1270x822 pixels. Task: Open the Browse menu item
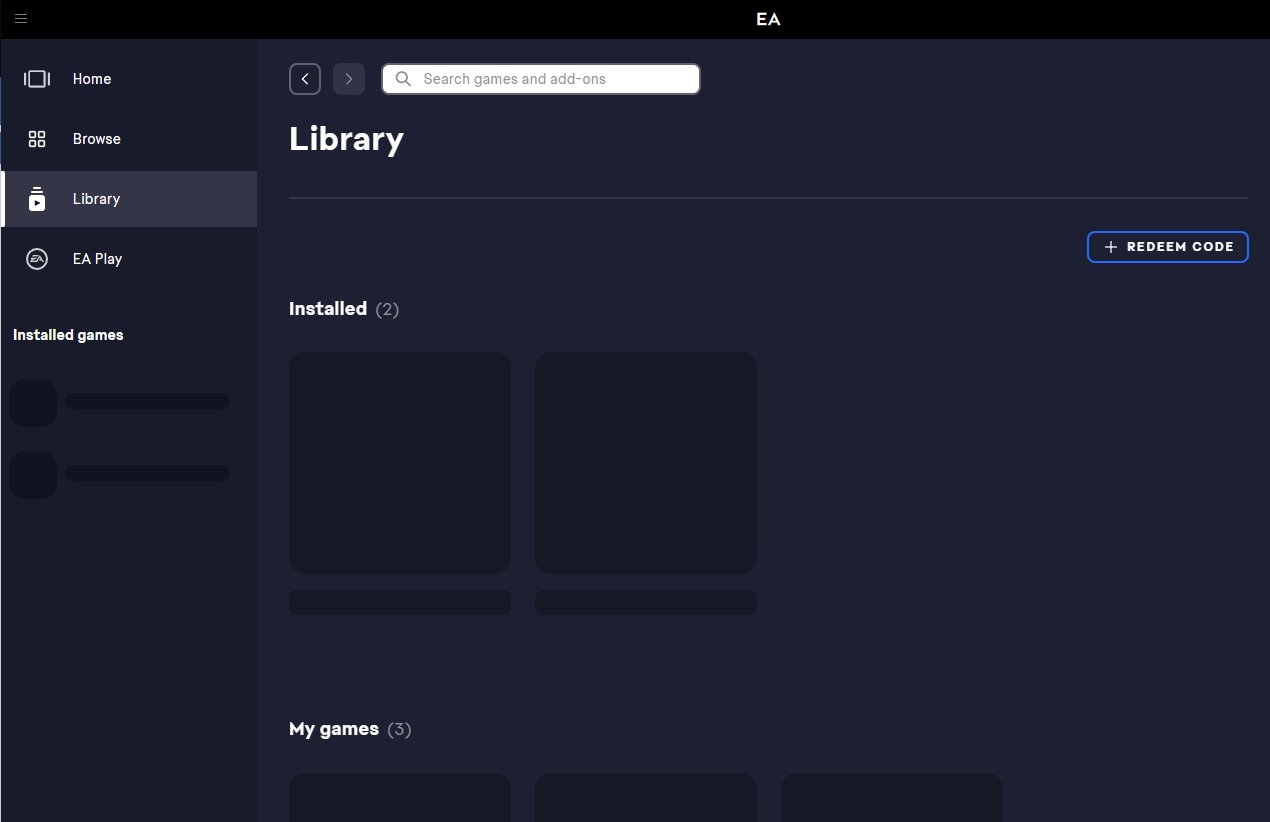click(x=129, y=139)
